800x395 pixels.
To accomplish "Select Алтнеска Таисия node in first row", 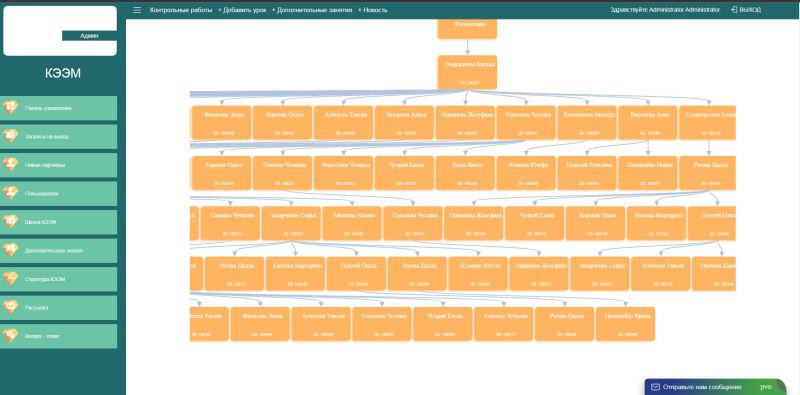I will [343, 122].
